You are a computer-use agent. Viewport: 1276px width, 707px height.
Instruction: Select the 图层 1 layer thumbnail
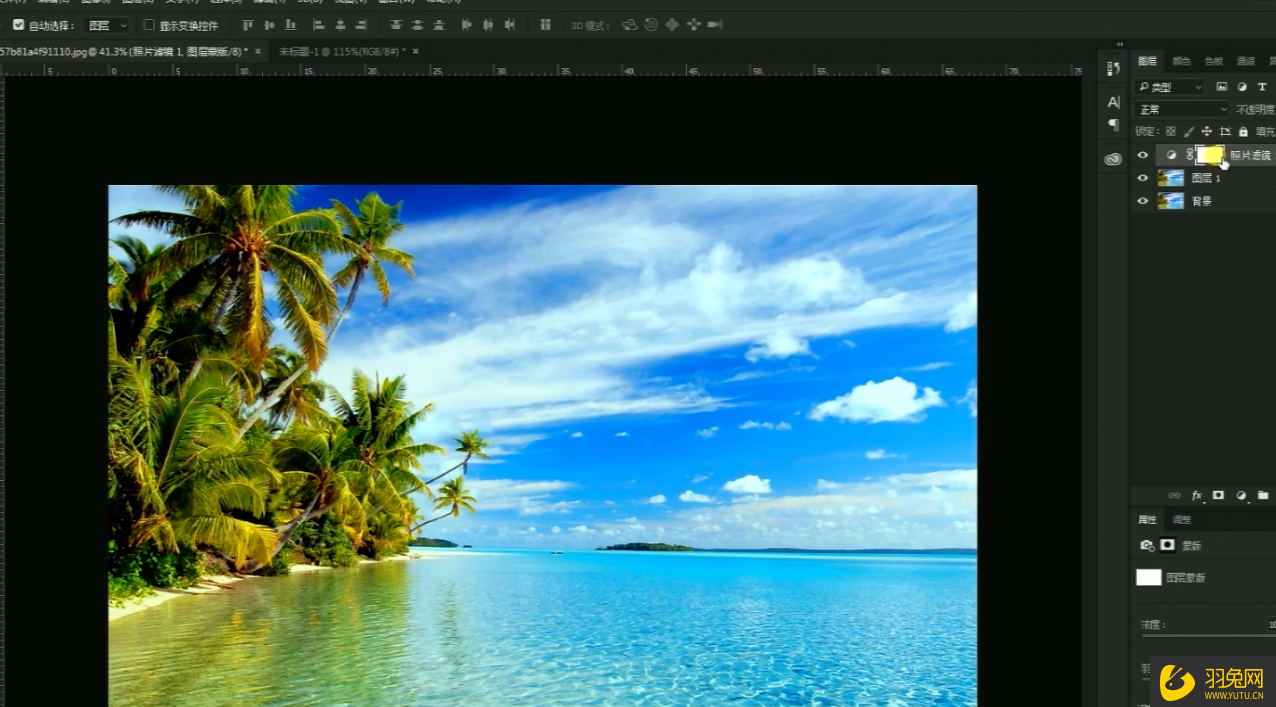(1171, 178)
